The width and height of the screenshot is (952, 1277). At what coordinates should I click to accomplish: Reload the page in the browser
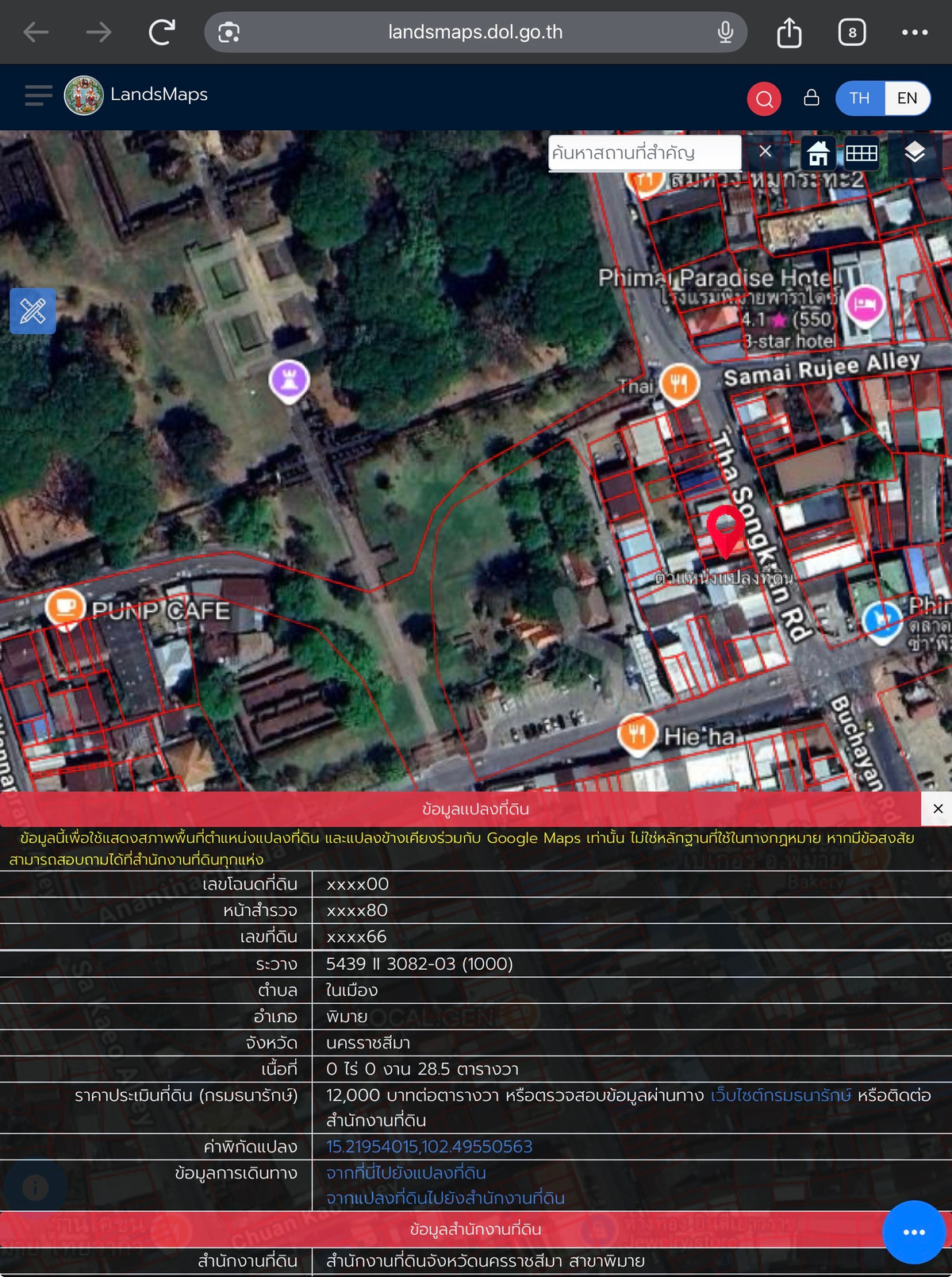162,33
